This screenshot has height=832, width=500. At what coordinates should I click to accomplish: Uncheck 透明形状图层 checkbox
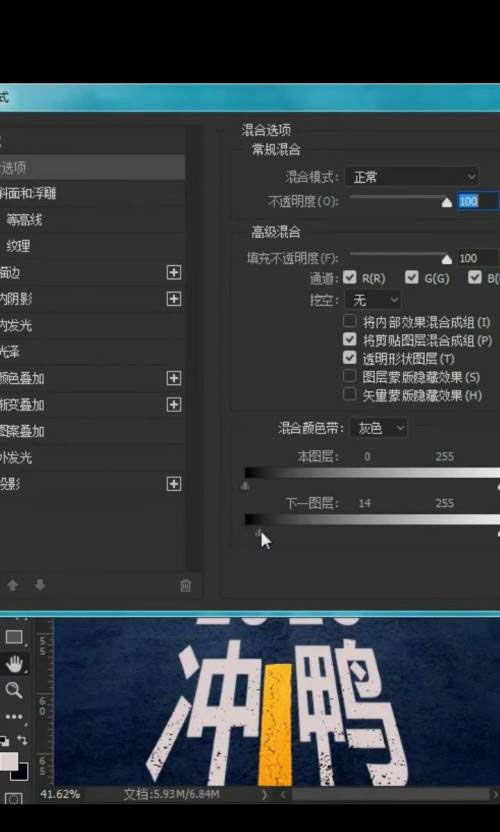pos(349,358)
